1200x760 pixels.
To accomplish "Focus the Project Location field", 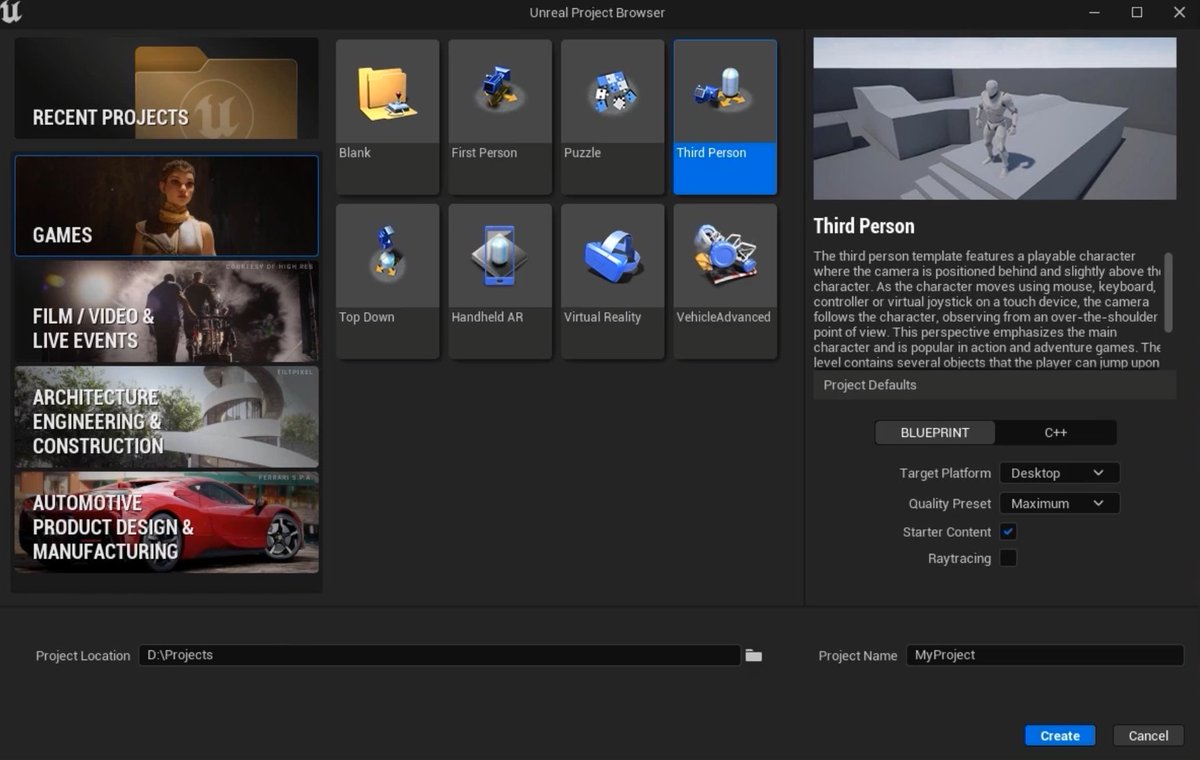I will pyautogui.click(x=439, y=655).
